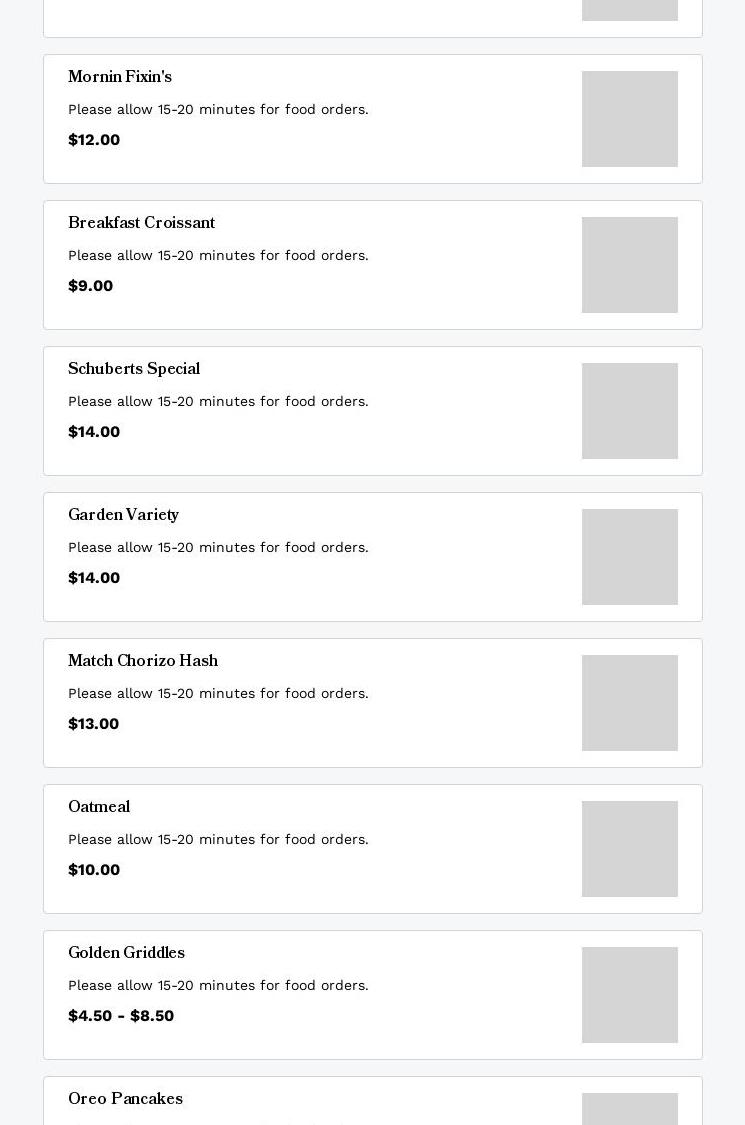Open the Oatmeal item title
The height and width of the screenshot is (1125, 745).
[99, 808]
